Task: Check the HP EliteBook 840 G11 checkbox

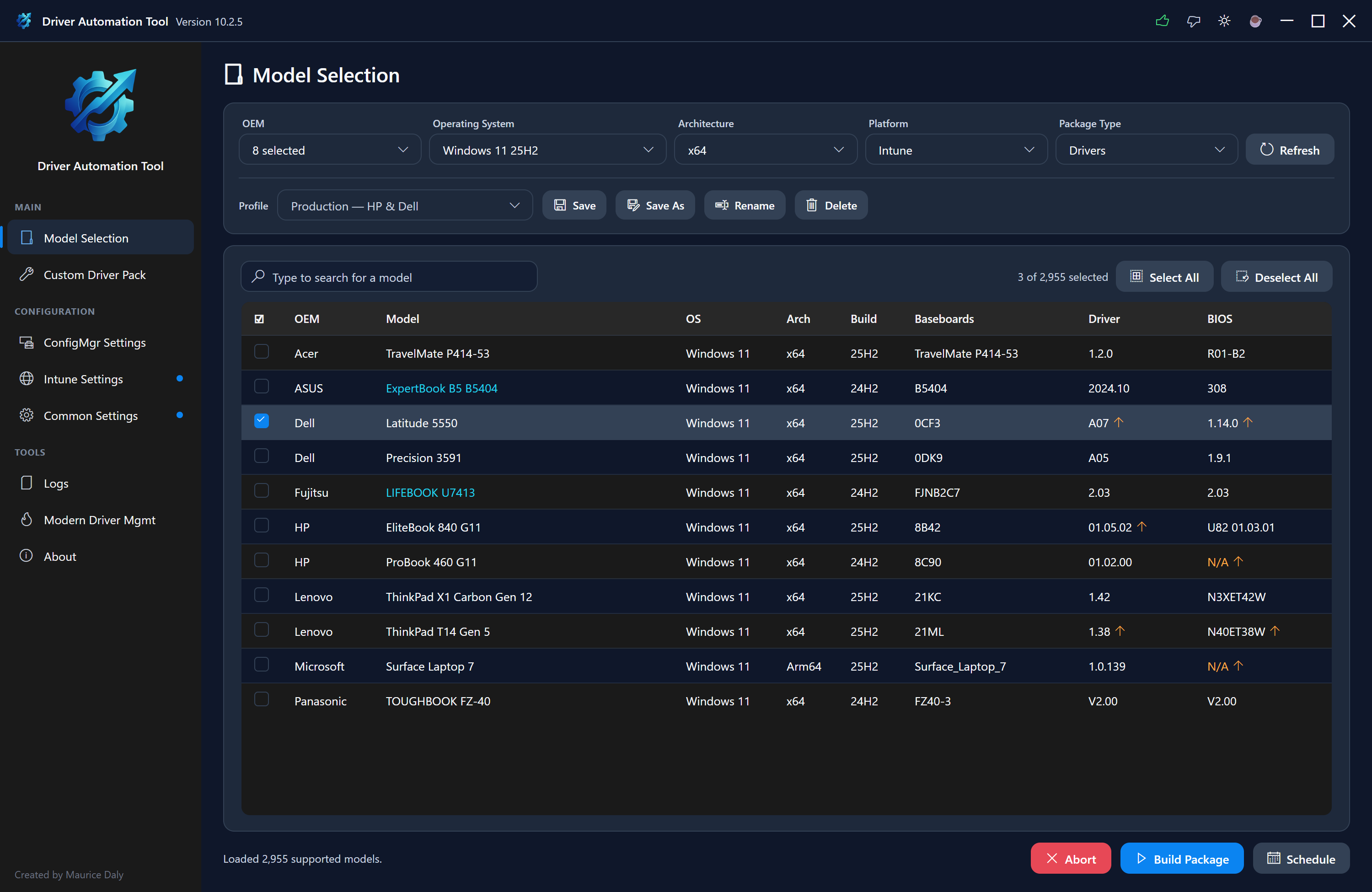Action: point(262,525)
